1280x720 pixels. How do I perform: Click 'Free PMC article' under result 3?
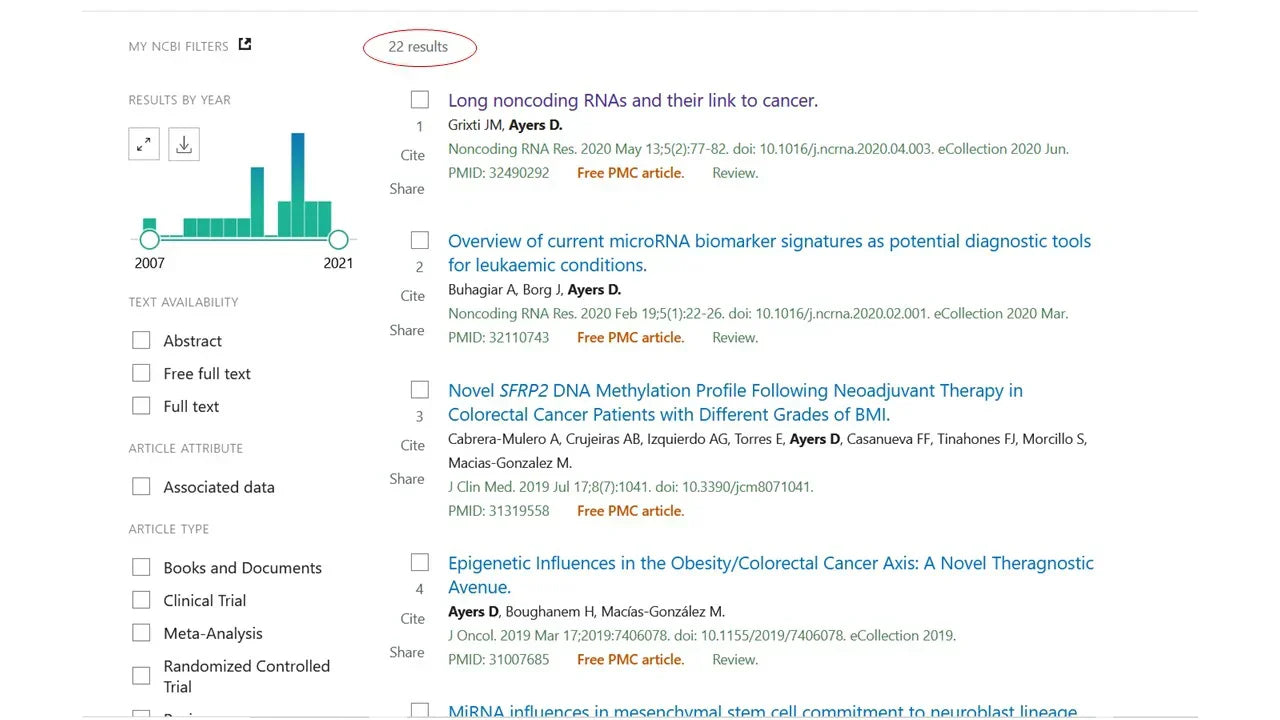pos(630,511)
